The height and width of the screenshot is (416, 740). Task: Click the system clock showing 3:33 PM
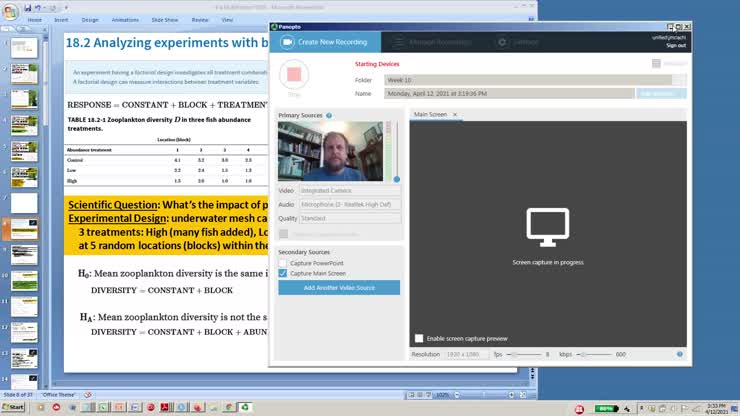point(716,409)
